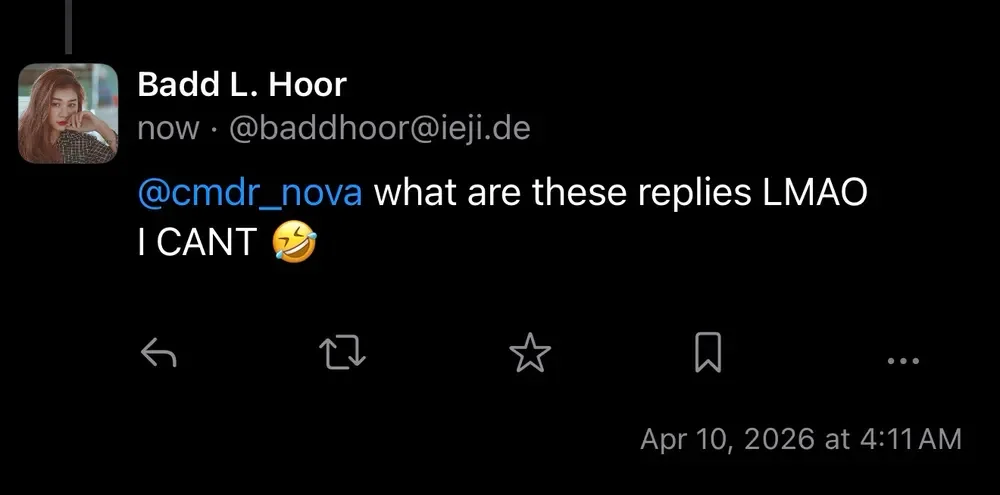
Task: Click the word "LMAO" in the post
Action: tap(814, 192)
